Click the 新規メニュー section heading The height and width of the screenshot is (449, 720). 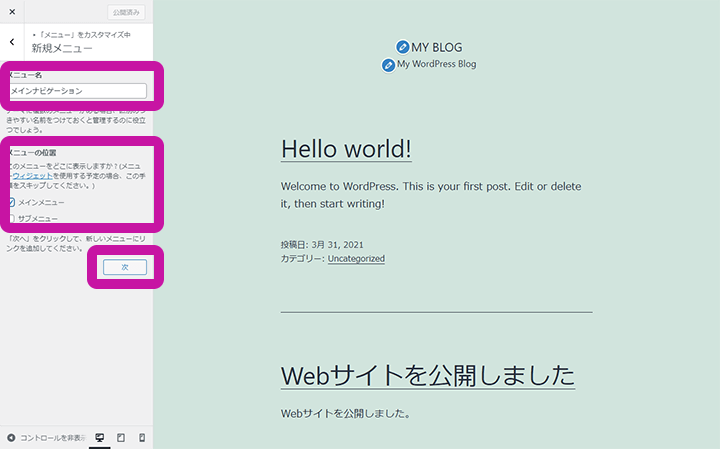tap(62, 48)
